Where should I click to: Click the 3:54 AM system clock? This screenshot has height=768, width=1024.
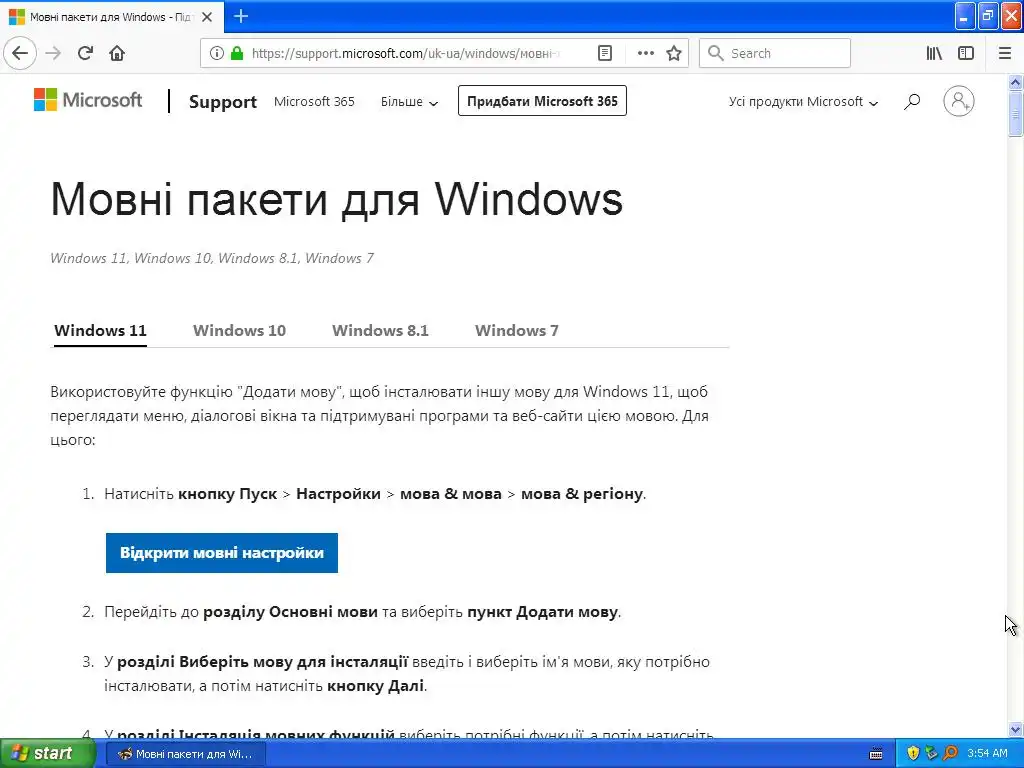987,754
